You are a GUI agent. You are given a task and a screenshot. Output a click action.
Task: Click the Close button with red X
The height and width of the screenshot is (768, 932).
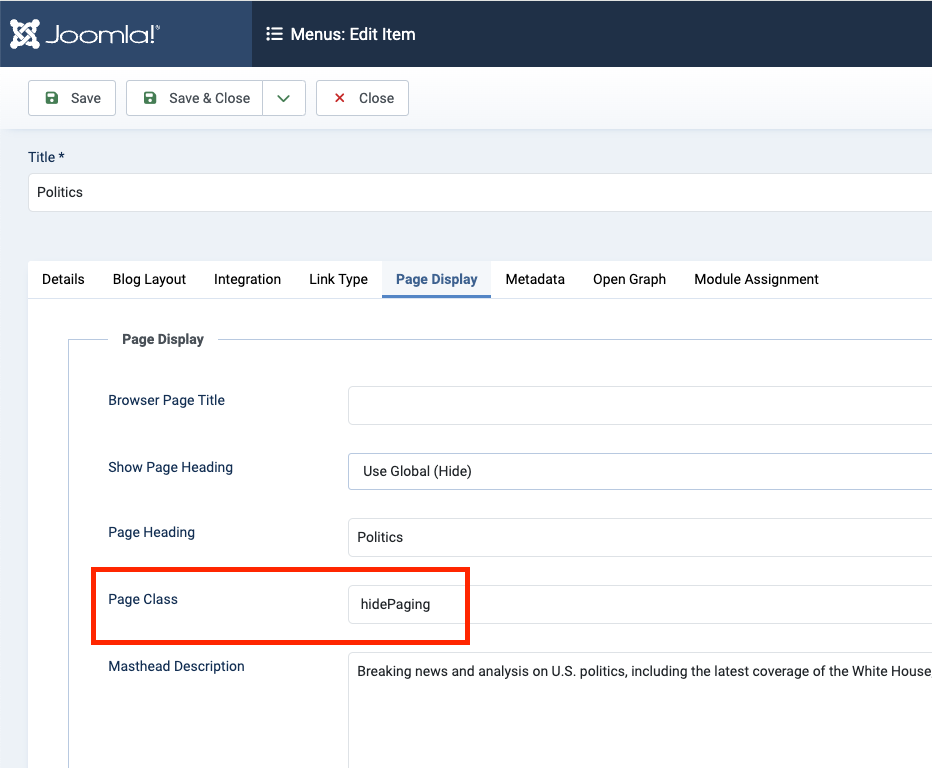tap(362, 98)
